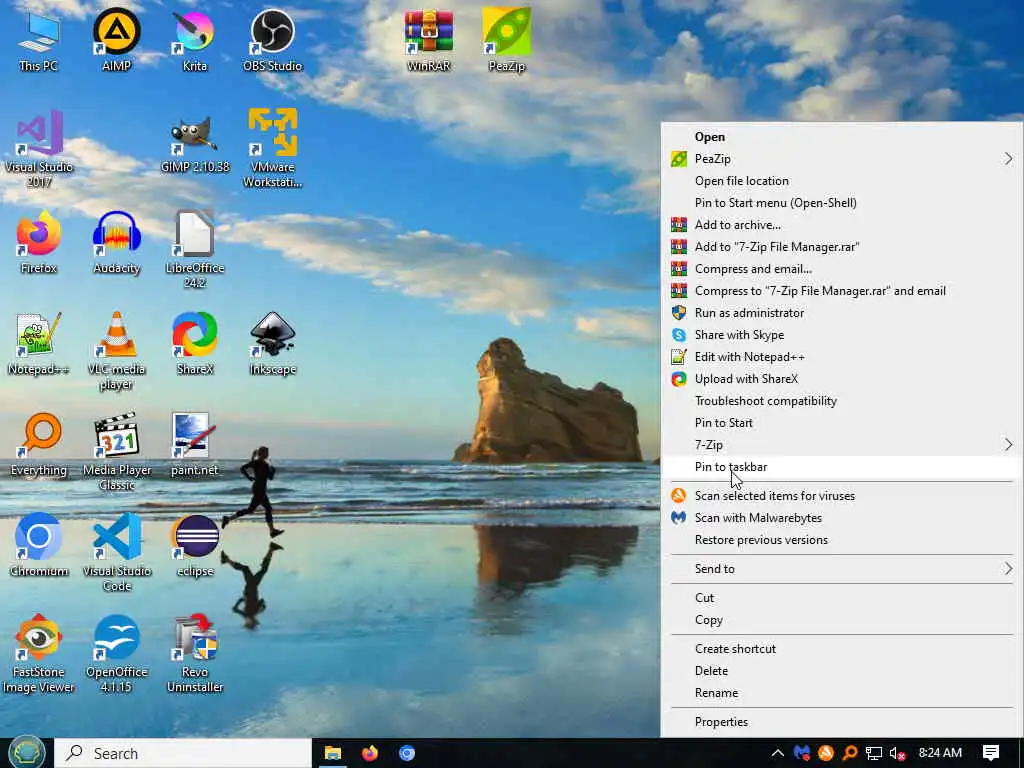Screen dimensions: 1024x768
Task: Select the eclipse desktop shortcut
Action: pos(195,546)
